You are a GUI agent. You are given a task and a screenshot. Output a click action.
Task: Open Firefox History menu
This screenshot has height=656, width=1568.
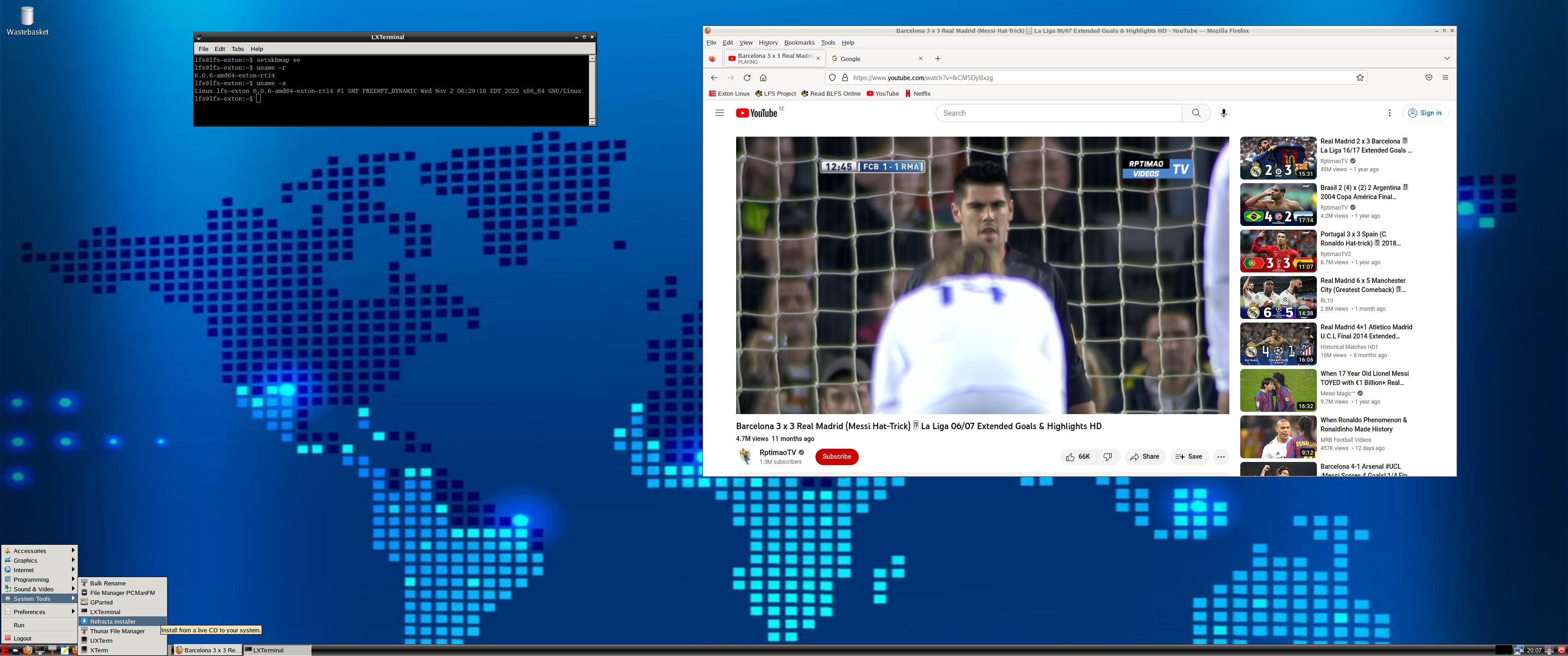click(768, 43)
